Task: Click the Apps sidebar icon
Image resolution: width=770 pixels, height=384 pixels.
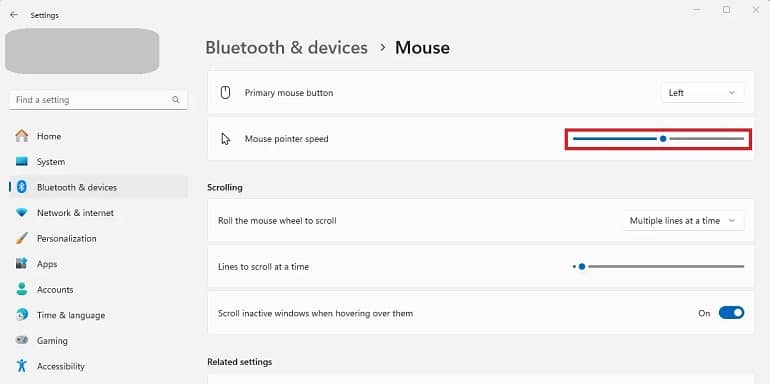Action: click(22, 264)
